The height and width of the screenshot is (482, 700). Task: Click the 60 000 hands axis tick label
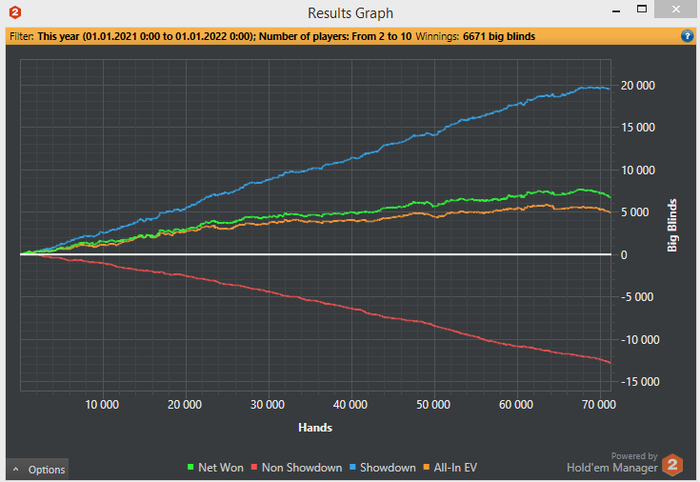tap(516, 405)
